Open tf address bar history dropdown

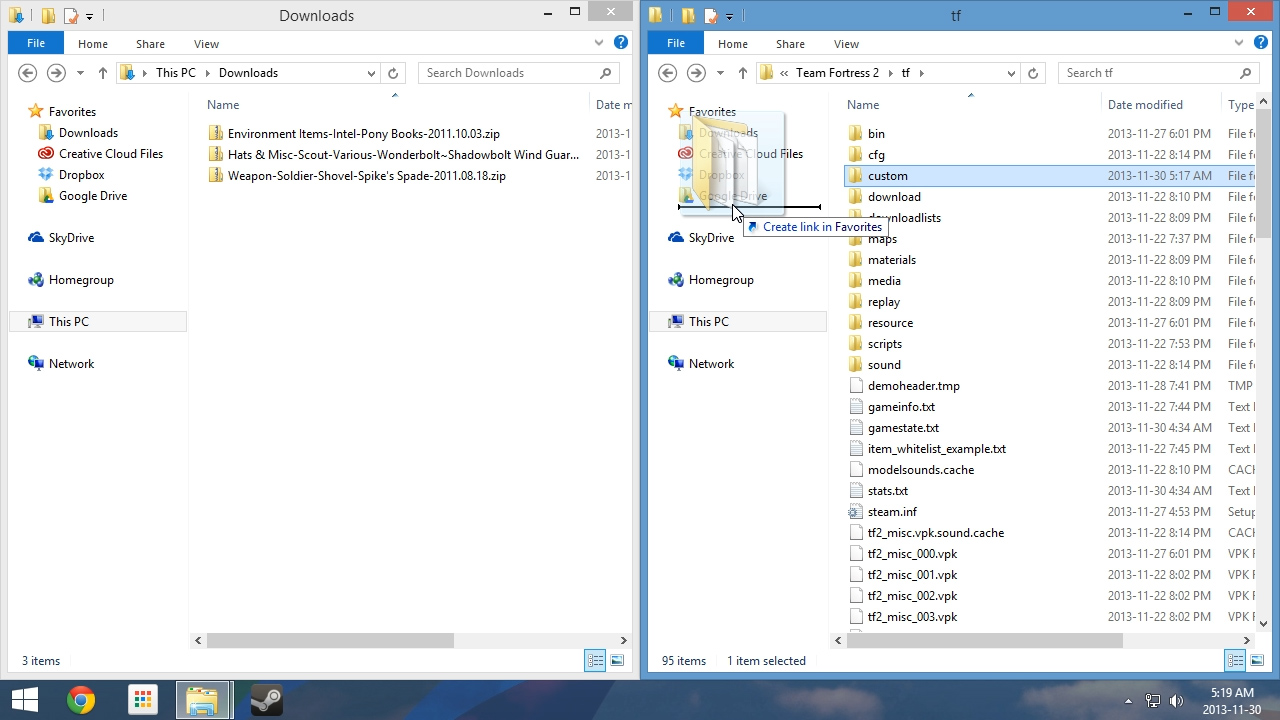coord(1011,73)
